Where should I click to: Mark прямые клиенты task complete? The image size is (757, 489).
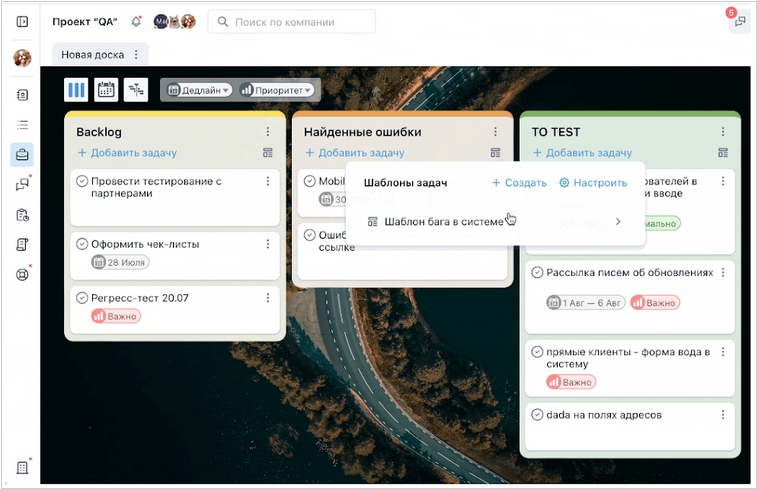click(x=537, y=352)
